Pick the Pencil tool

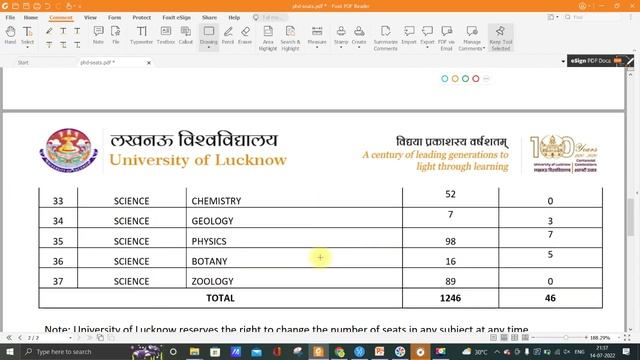[228, 35]
